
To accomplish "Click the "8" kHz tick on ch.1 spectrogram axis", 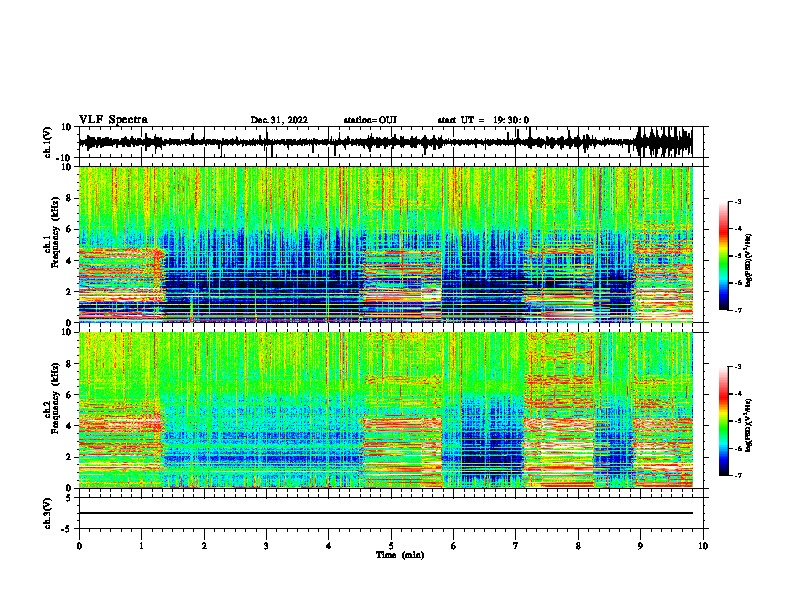I will tap(70, 198).
